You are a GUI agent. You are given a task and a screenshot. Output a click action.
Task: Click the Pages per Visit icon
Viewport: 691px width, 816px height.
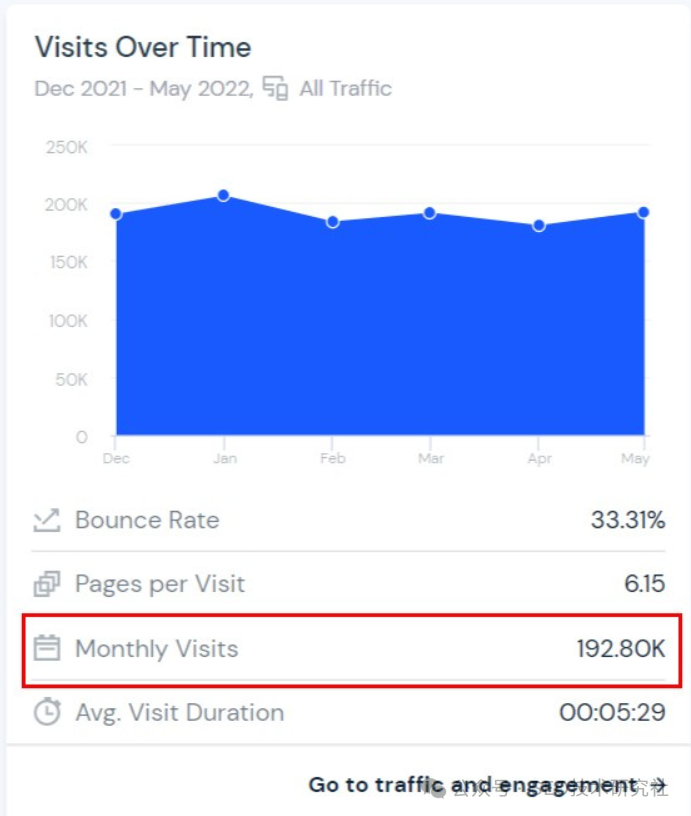click(x=46, y=584)
